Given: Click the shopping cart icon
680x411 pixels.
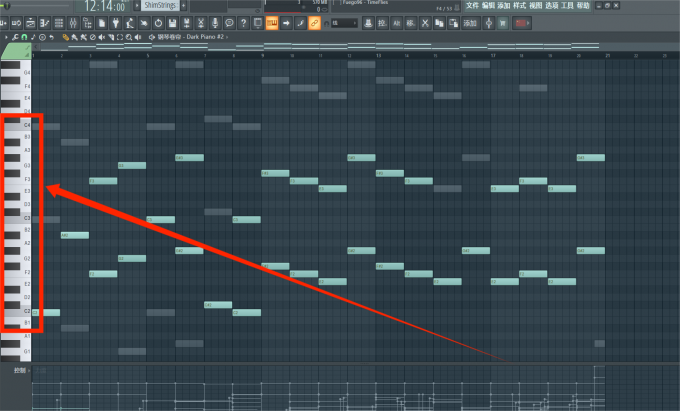Looking at the screenshot, I should pos(503,23).
